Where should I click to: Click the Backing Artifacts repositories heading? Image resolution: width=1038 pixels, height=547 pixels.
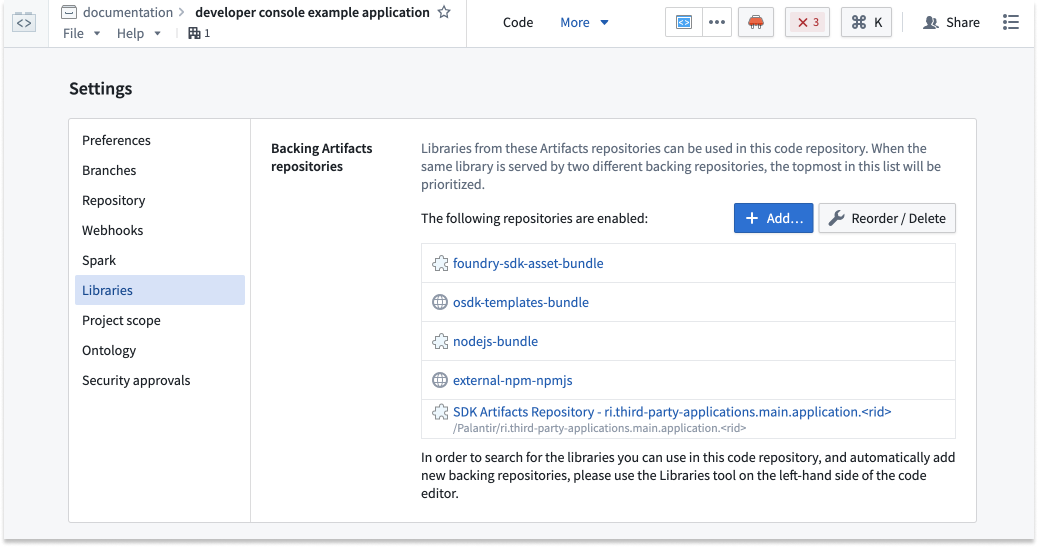322,157
